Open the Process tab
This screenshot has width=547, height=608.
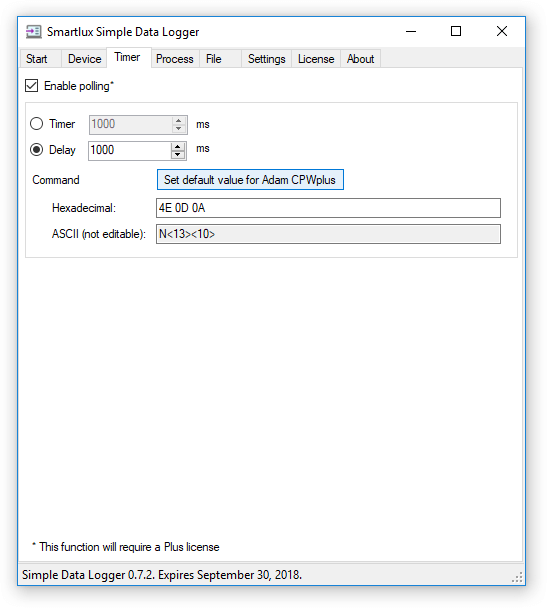click(174, 59)
